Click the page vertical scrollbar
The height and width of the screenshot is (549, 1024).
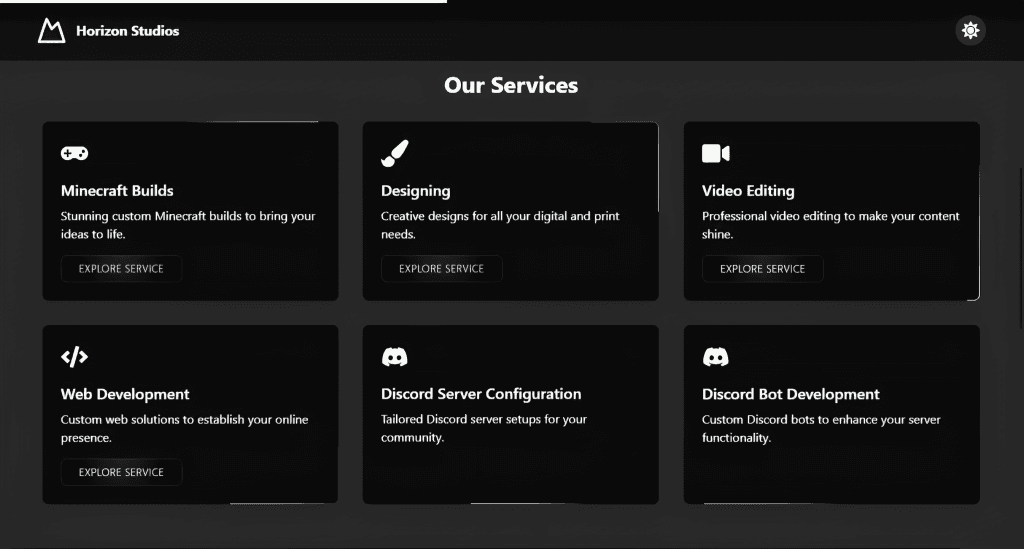[1021, 247]
